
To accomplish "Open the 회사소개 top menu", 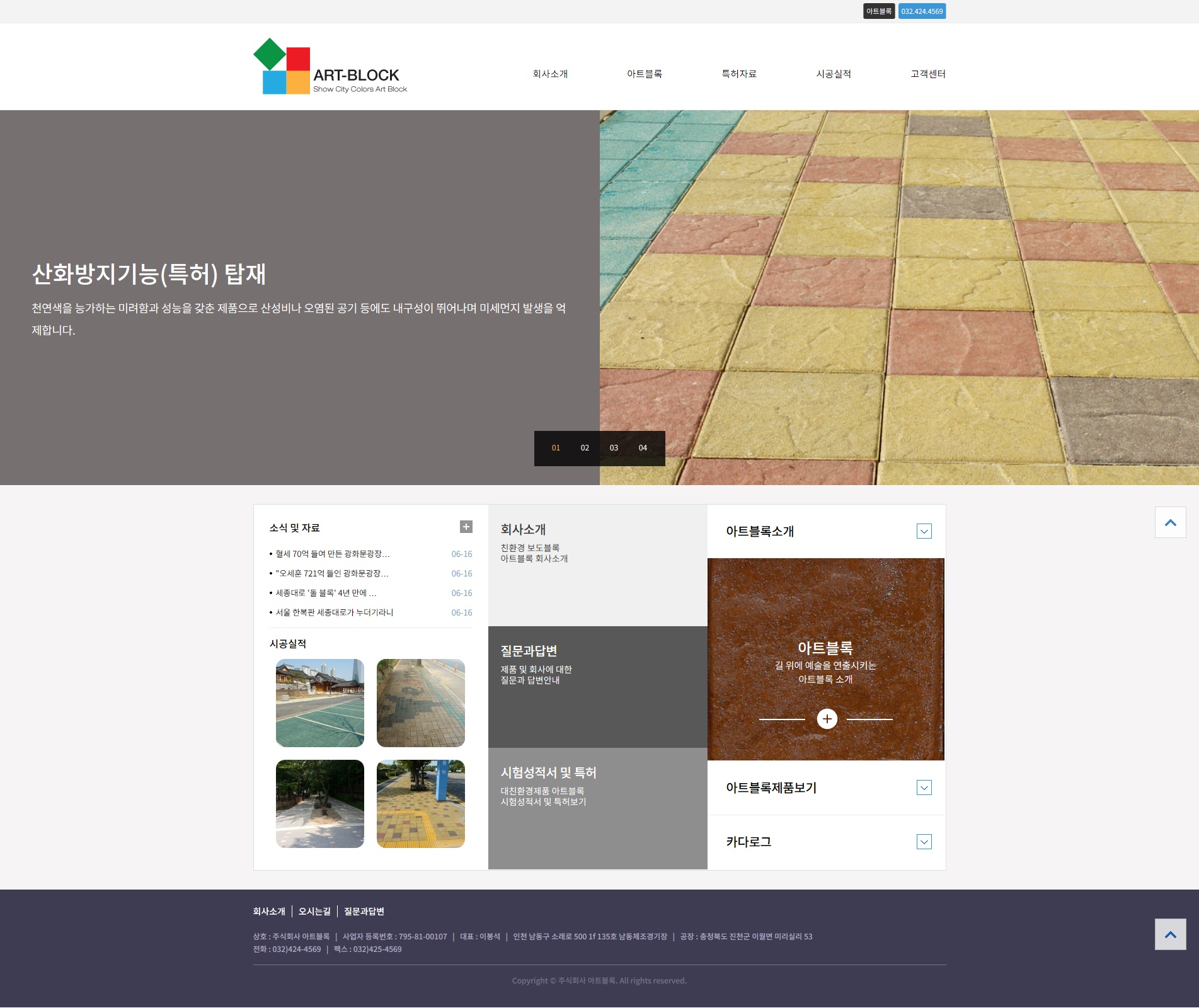I will (550, 74).
